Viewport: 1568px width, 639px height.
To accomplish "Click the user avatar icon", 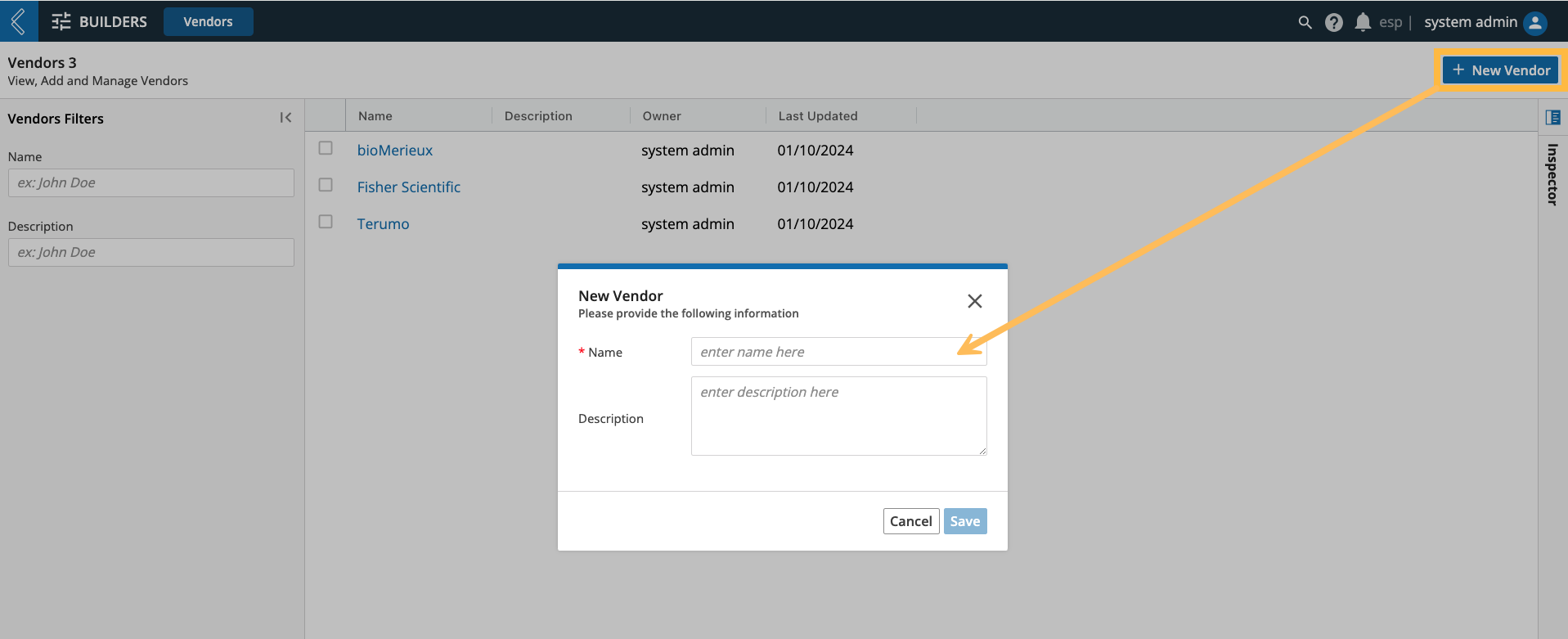I will 1535,23.
